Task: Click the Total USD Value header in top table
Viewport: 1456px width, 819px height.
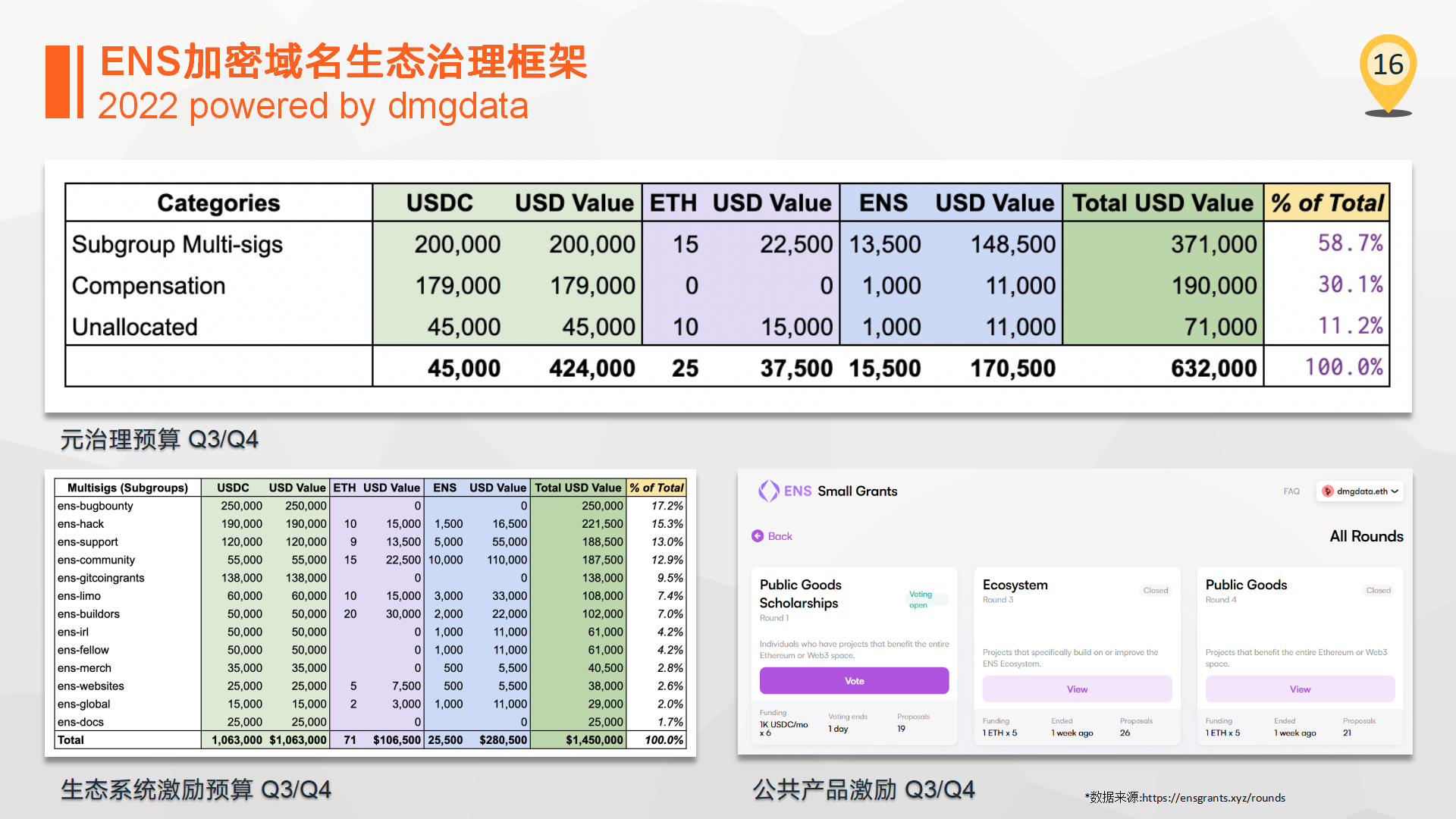Action: tap(1163, 202)
